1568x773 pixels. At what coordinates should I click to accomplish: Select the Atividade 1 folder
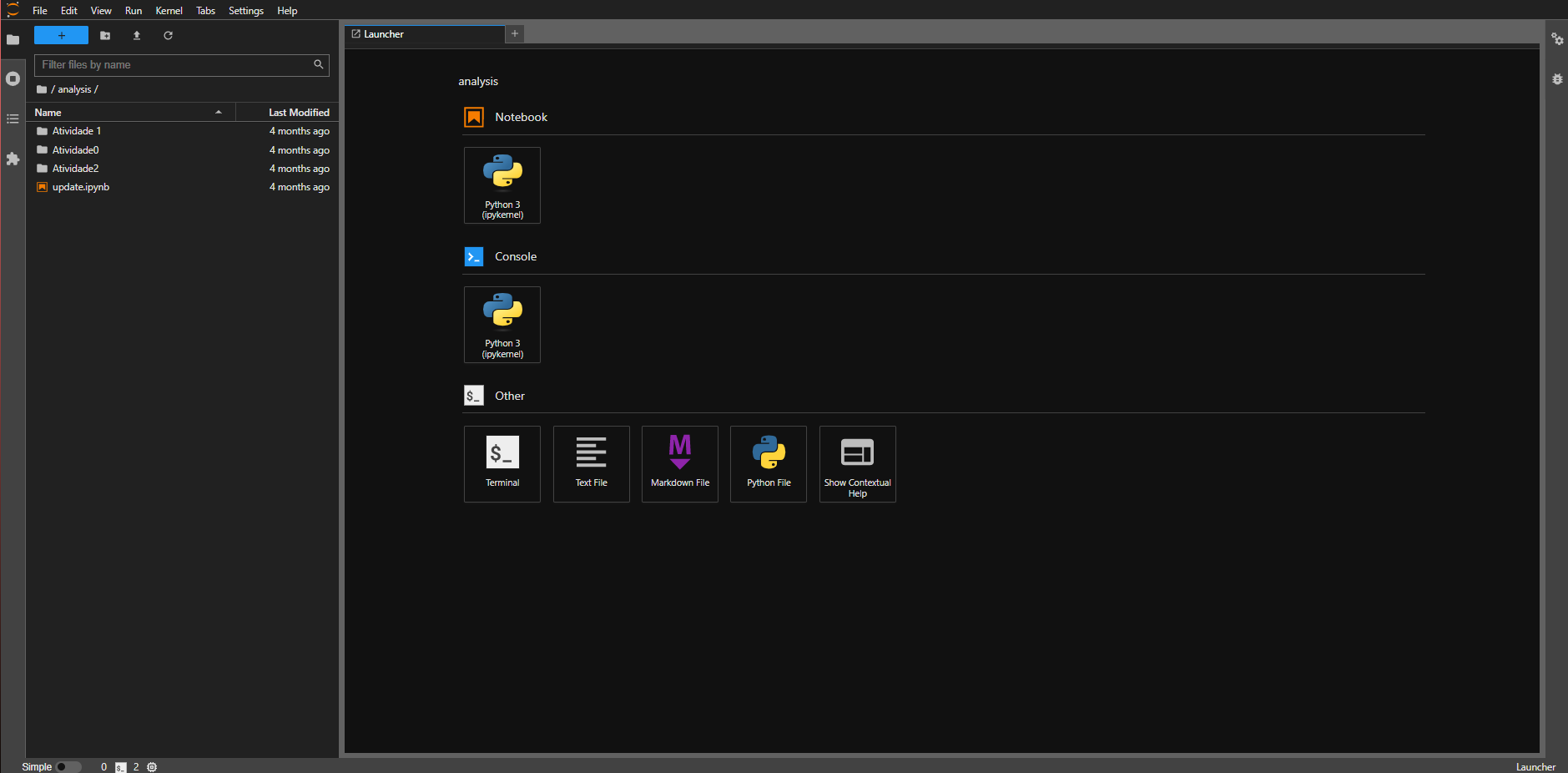pyautogui.click(x=183, y=131)
